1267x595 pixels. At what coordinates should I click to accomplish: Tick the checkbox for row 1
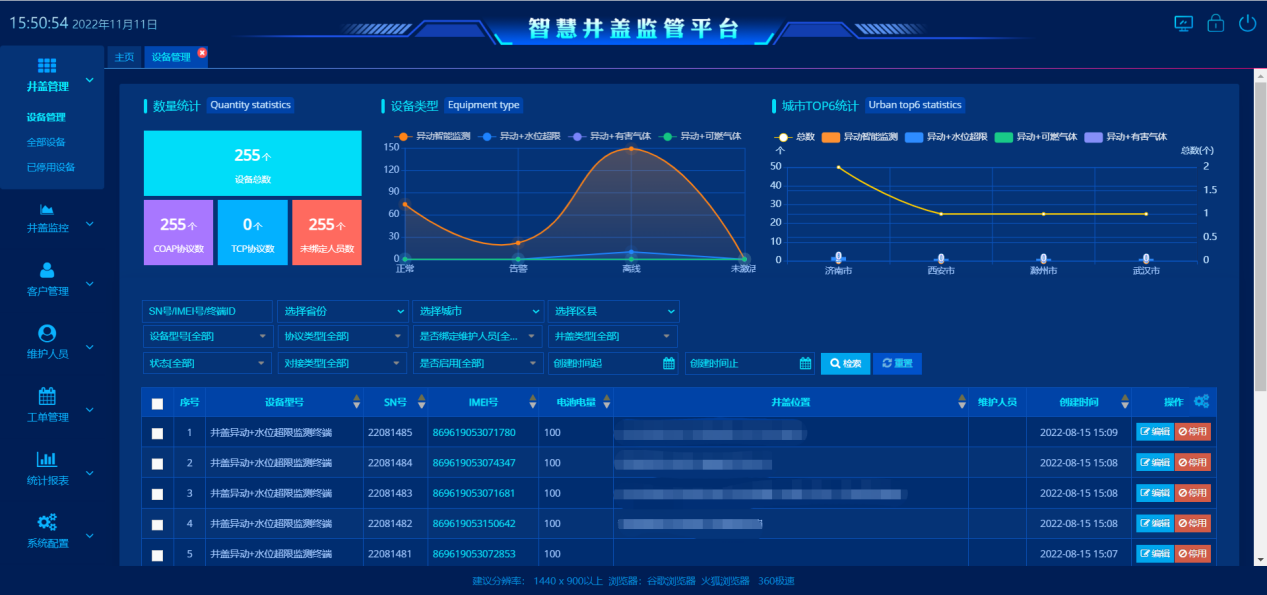pos(157,433)
